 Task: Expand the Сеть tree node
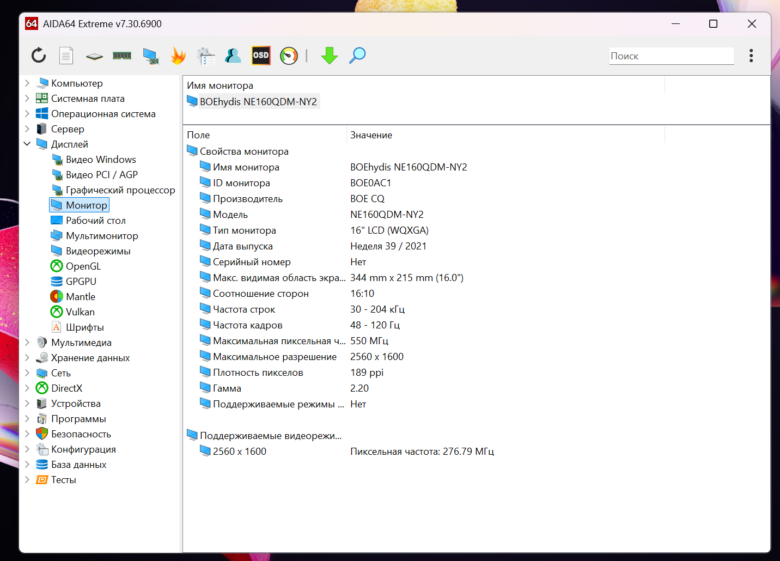[x=27, y=373]
